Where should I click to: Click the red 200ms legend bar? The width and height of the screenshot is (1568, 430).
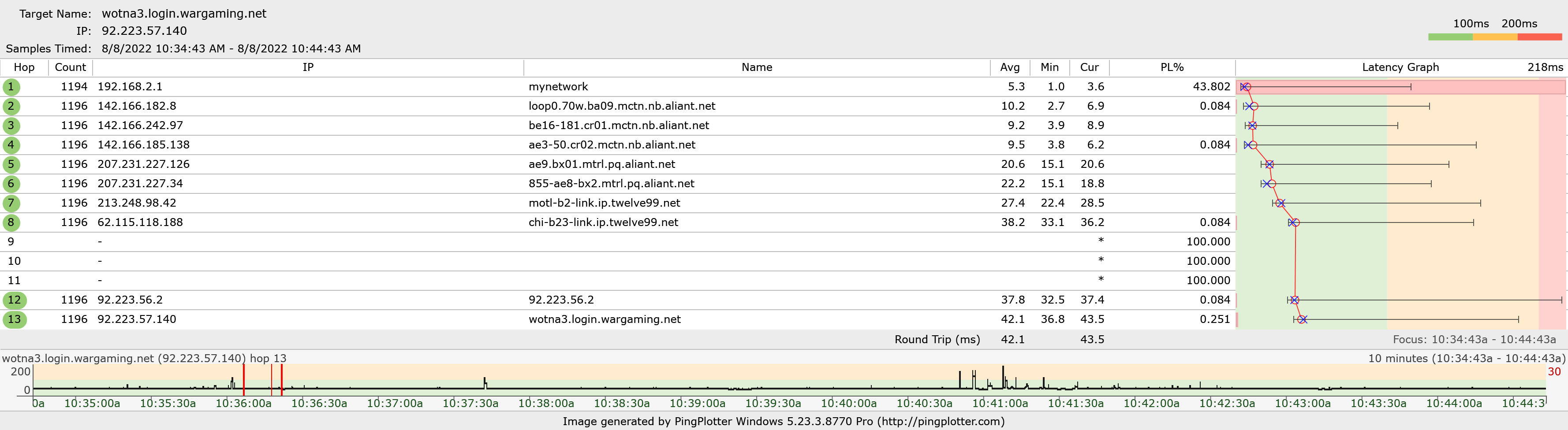[1539, 37]
